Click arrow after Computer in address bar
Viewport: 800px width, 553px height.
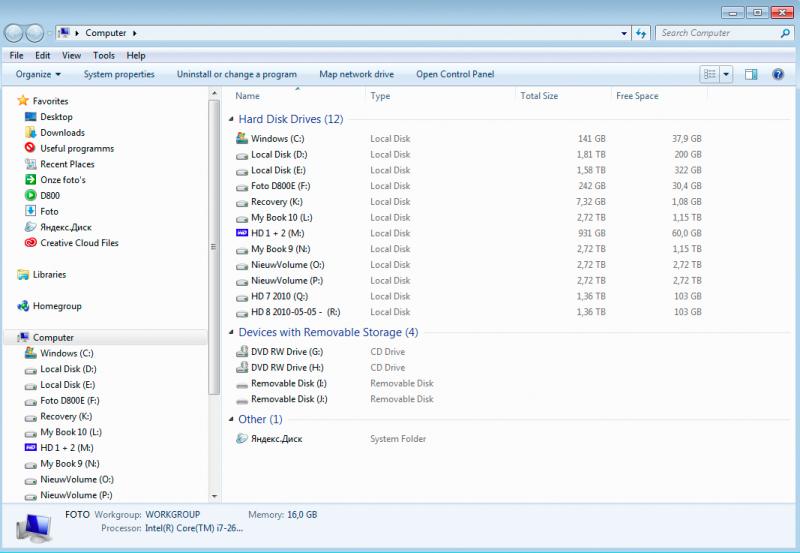pos(135,33)
